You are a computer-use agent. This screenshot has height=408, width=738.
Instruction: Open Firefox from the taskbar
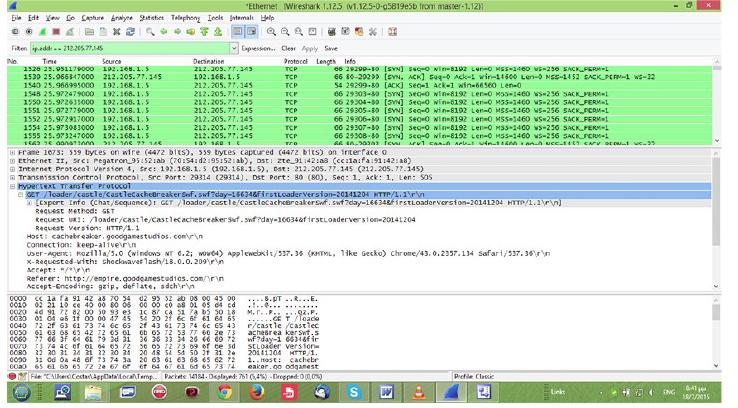click(x=257, y=392)
